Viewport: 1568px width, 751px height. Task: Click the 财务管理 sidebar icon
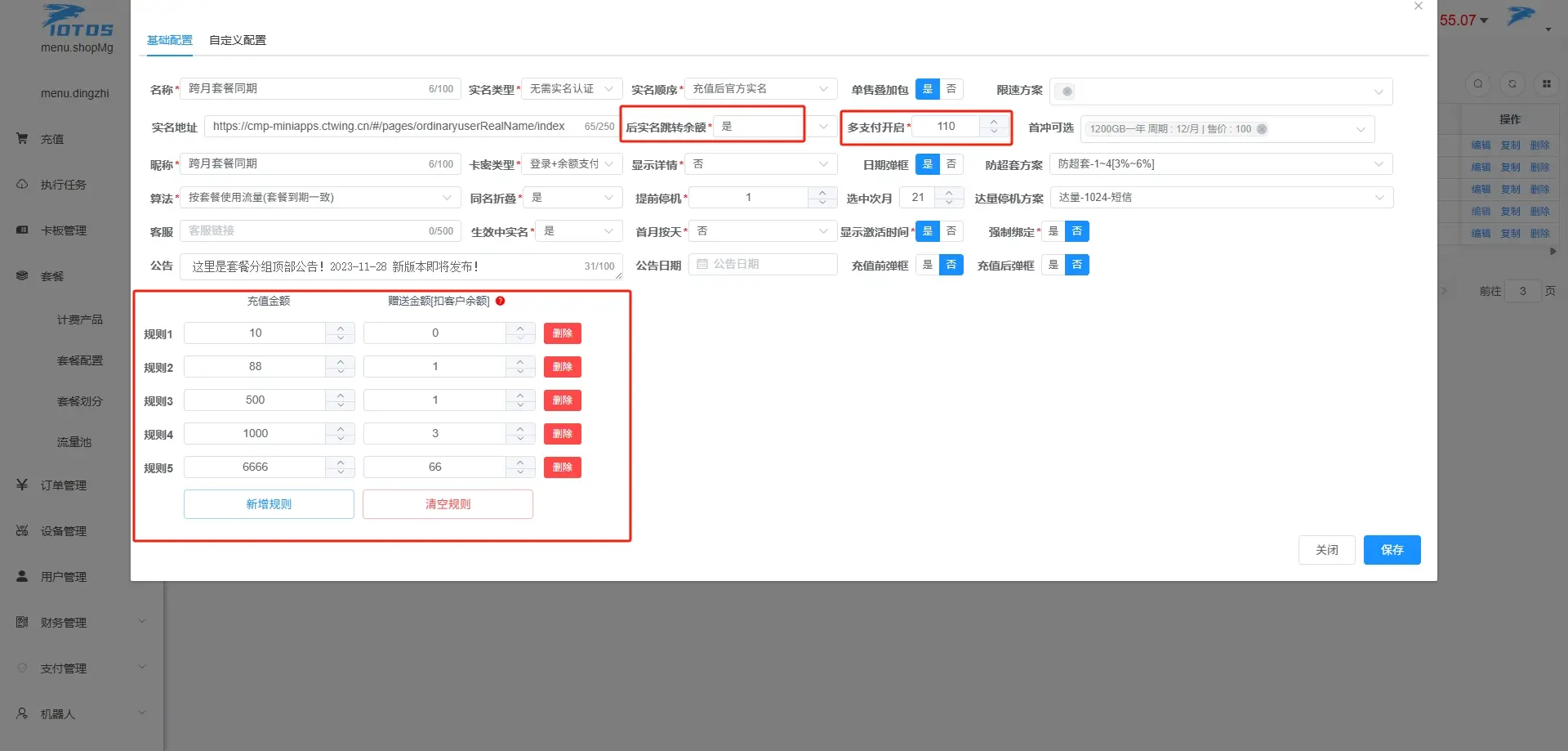(x=22, y=623)
